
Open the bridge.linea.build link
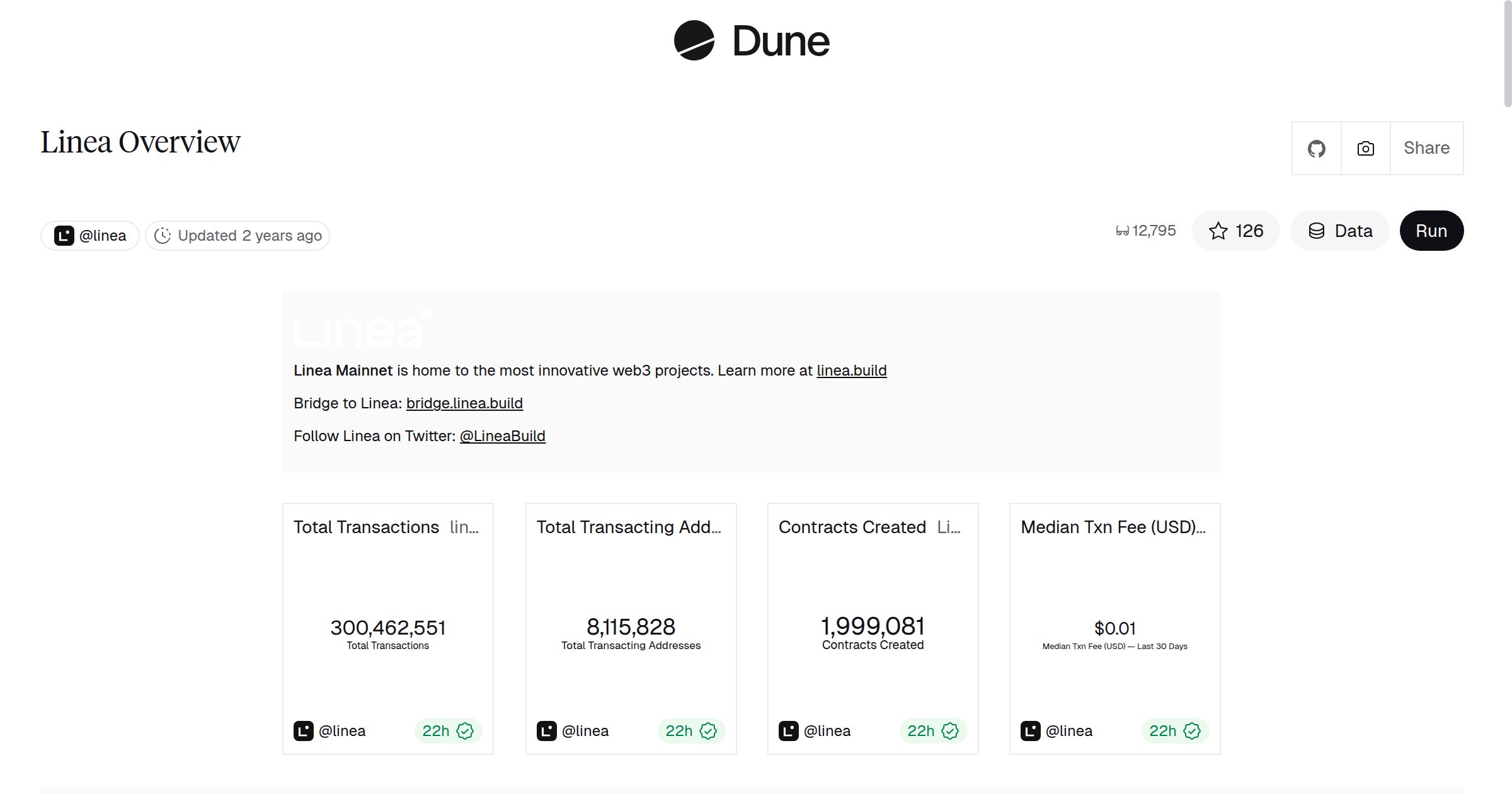point(464,403)
